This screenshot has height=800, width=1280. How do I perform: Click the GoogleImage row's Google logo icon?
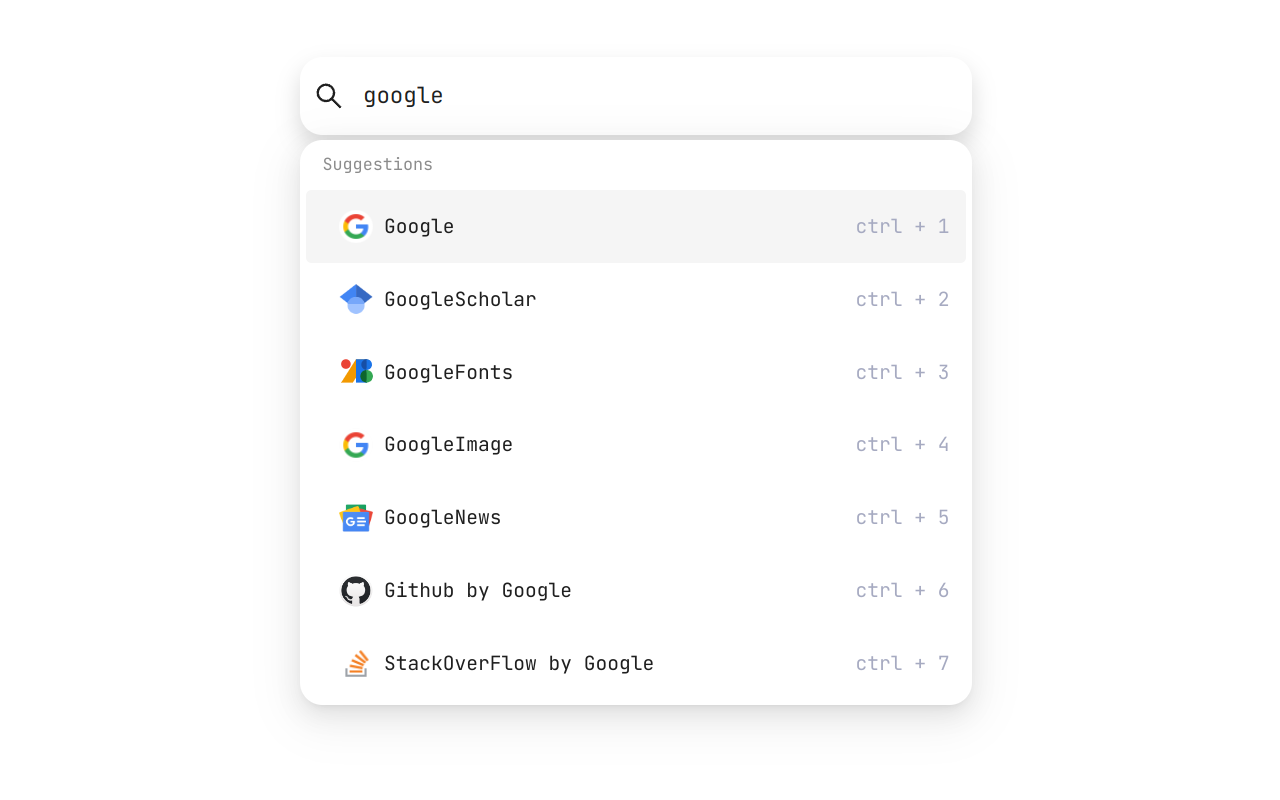356,445
